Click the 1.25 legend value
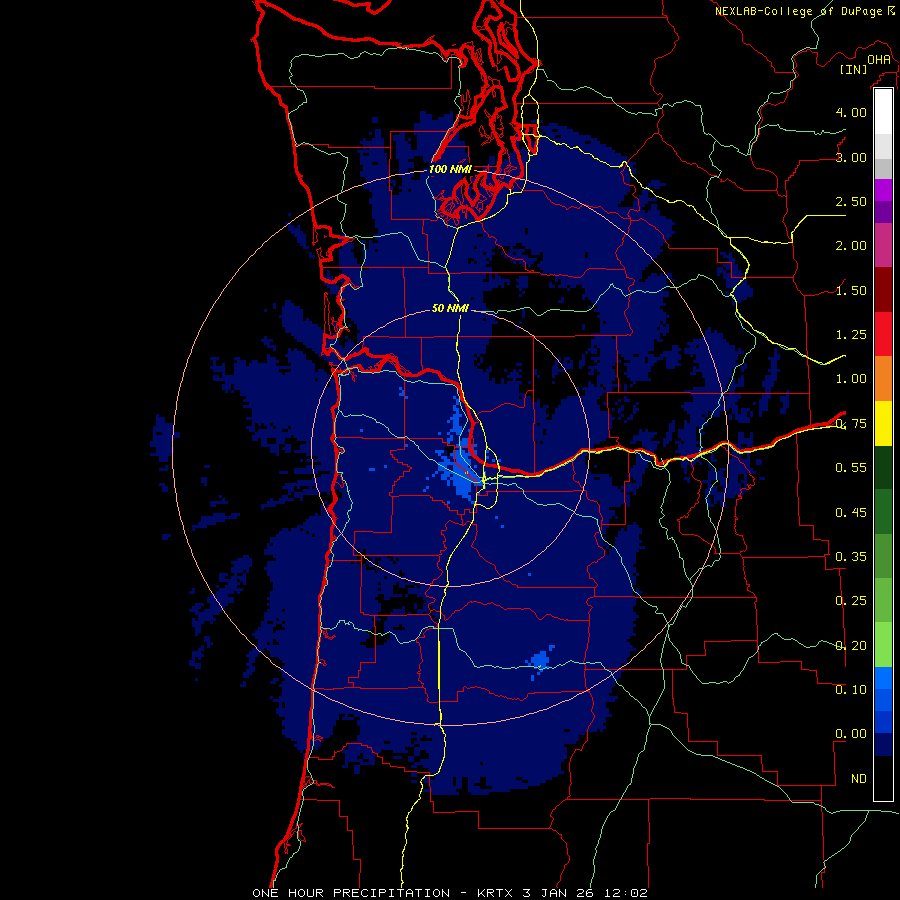The height and width of the screenshot is (900, 900). click(851, 335)
